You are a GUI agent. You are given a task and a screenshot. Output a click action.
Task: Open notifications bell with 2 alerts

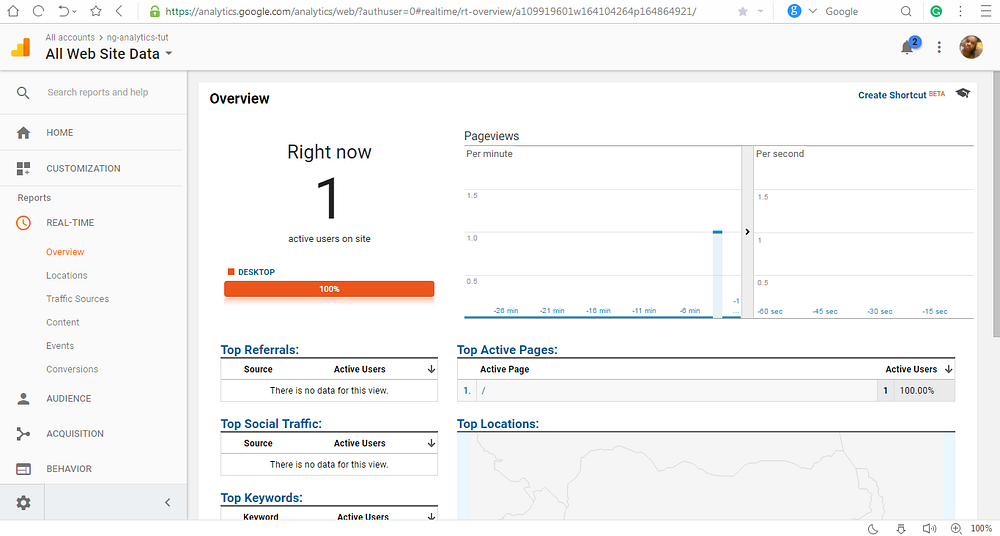pos(908,47)
